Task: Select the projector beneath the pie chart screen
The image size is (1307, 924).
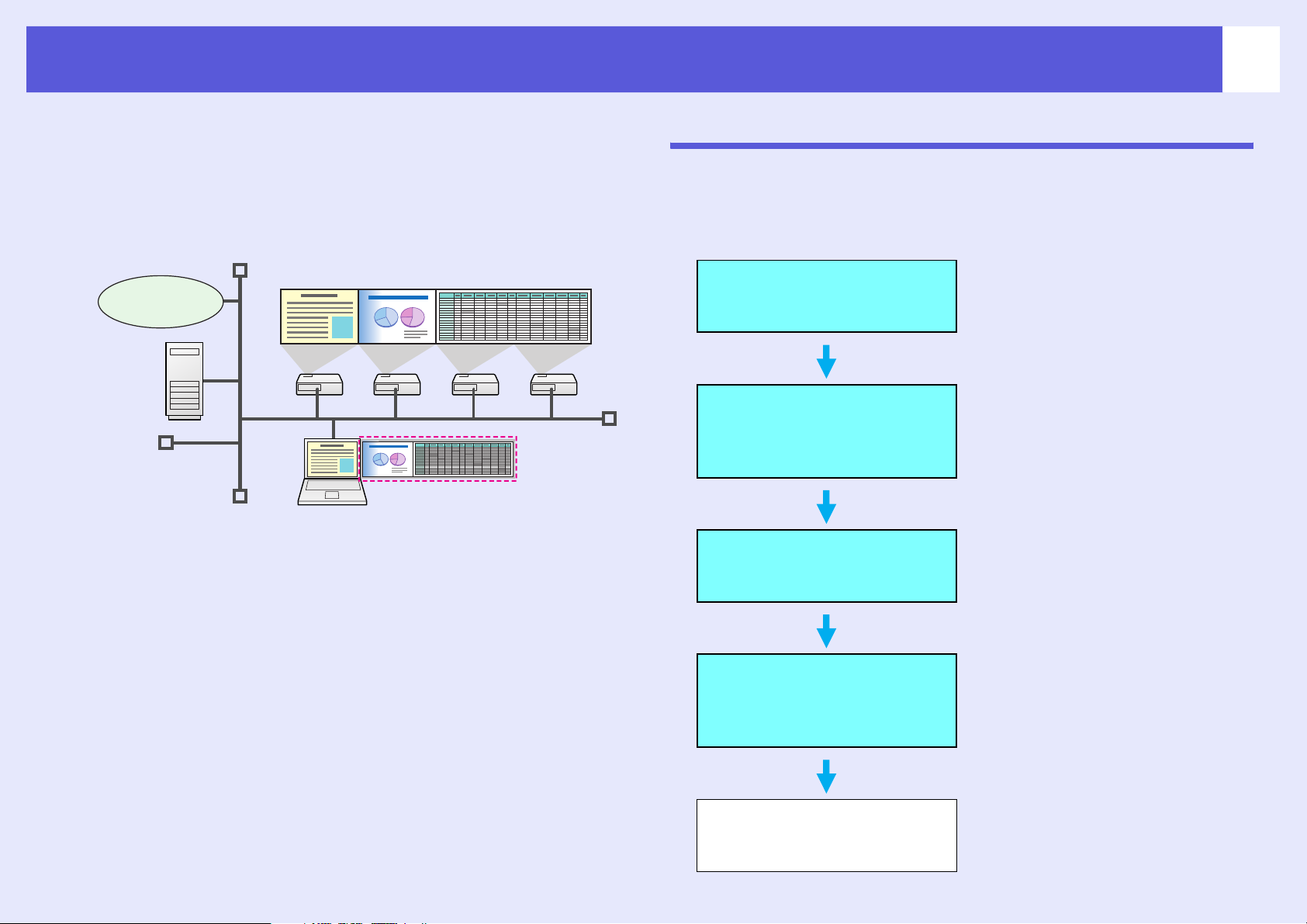Action: (397, 384)
